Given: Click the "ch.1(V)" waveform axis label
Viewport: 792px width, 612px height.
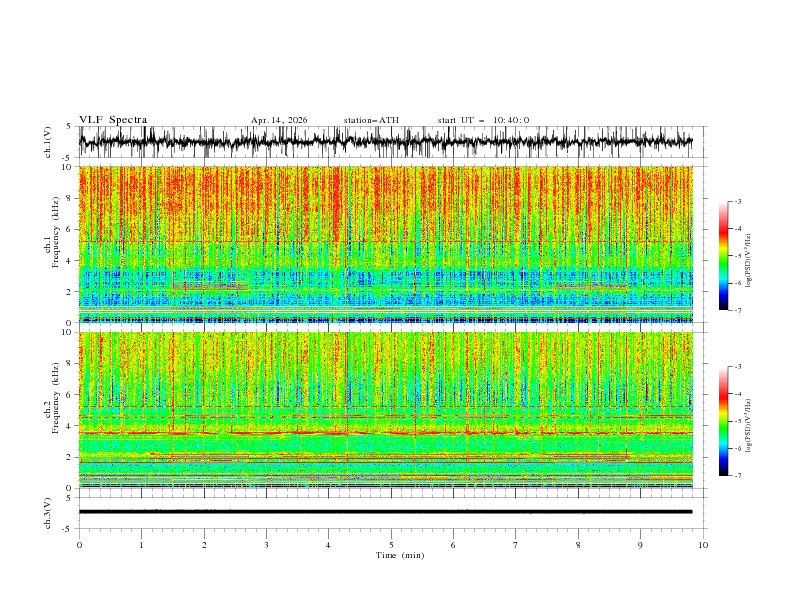Looking at the screenshot, I should coord(48,142).
